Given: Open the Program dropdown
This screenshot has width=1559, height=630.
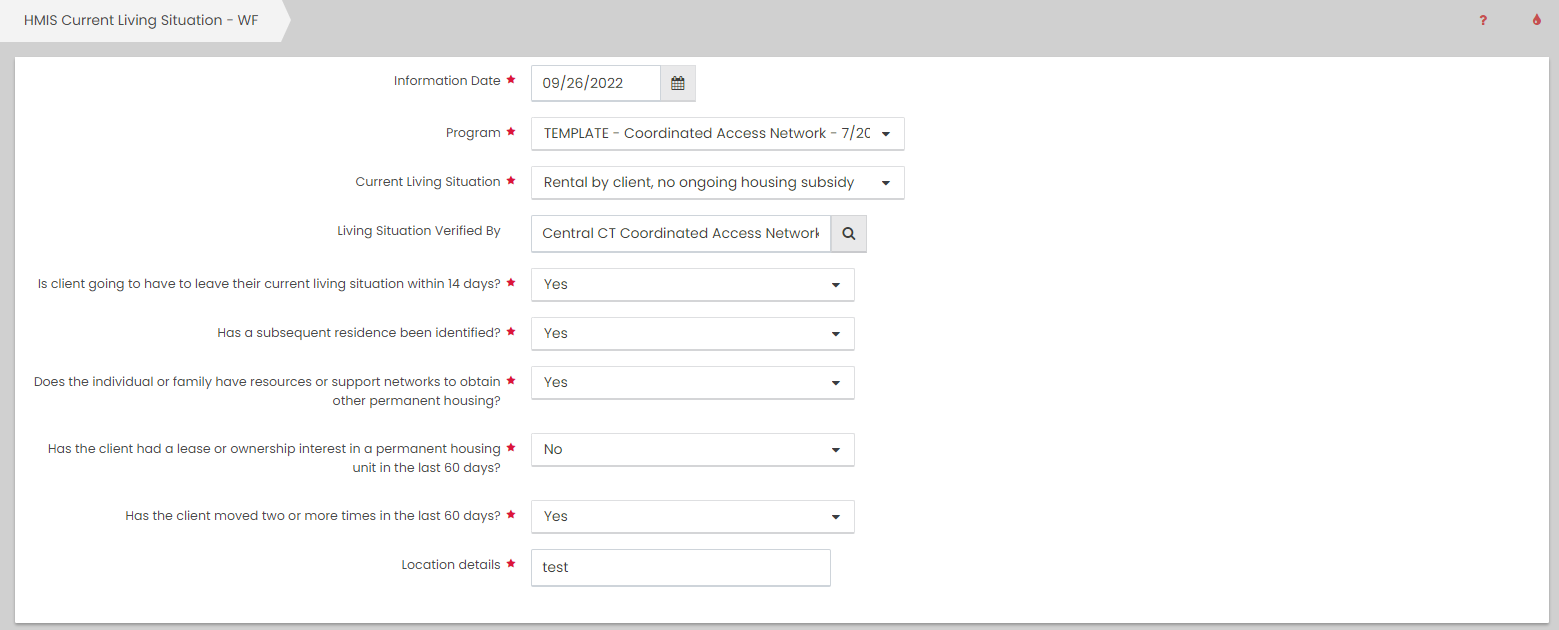Looking at the screenshot, I should pyautogui.click(x=717, y=134).
